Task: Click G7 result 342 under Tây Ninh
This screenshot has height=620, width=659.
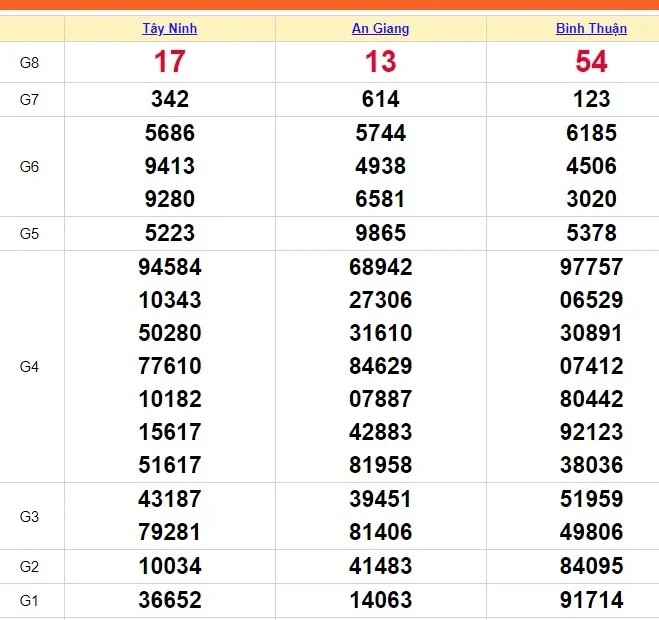Action: [x=169, y=99]
